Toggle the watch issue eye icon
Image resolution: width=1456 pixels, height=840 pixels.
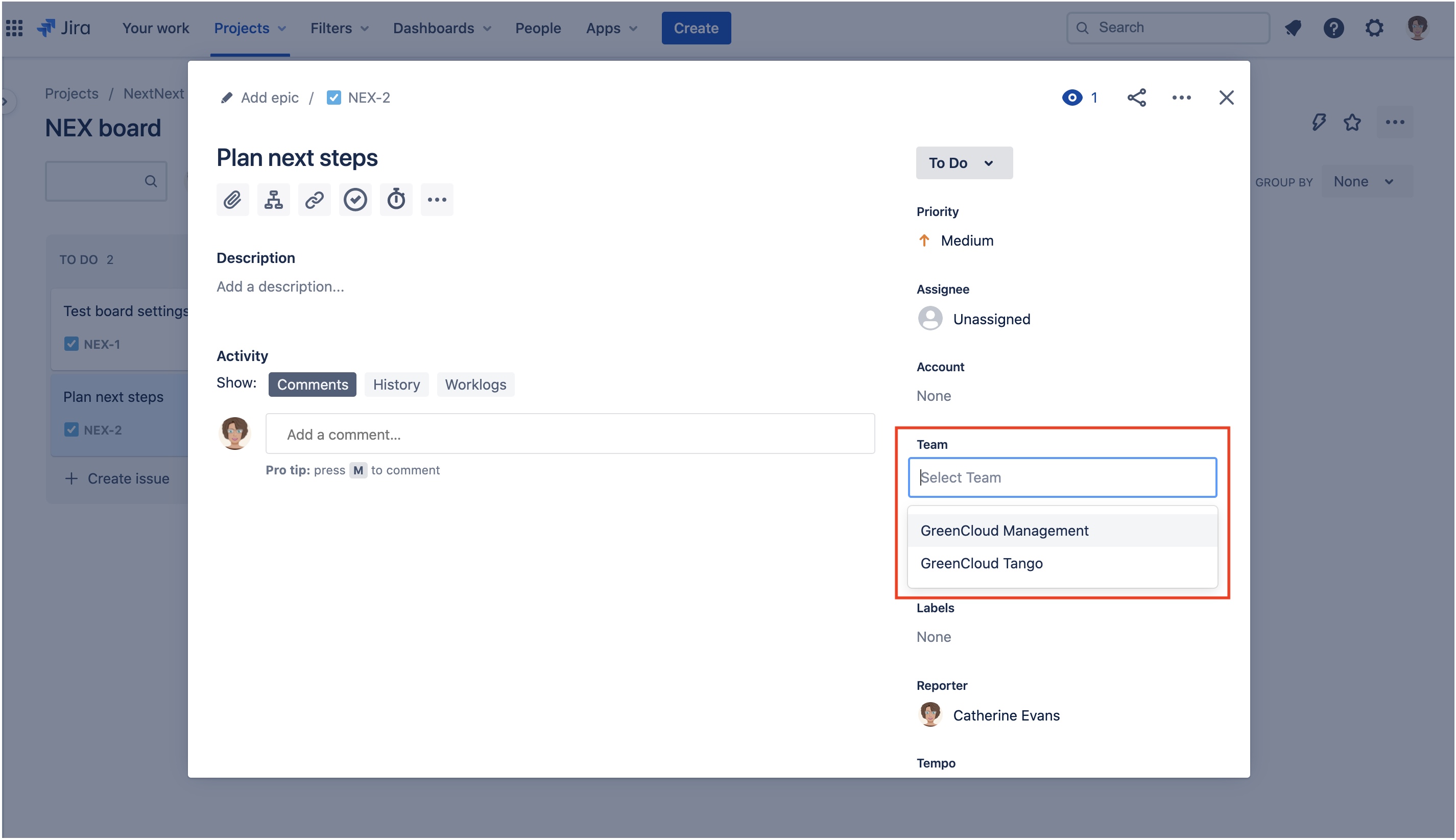click(1072, 98)
